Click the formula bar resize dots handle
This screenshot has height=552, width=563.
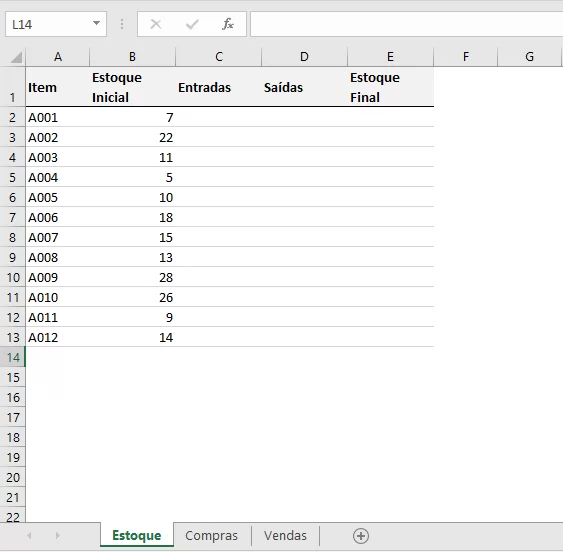[x=122, y=24]
